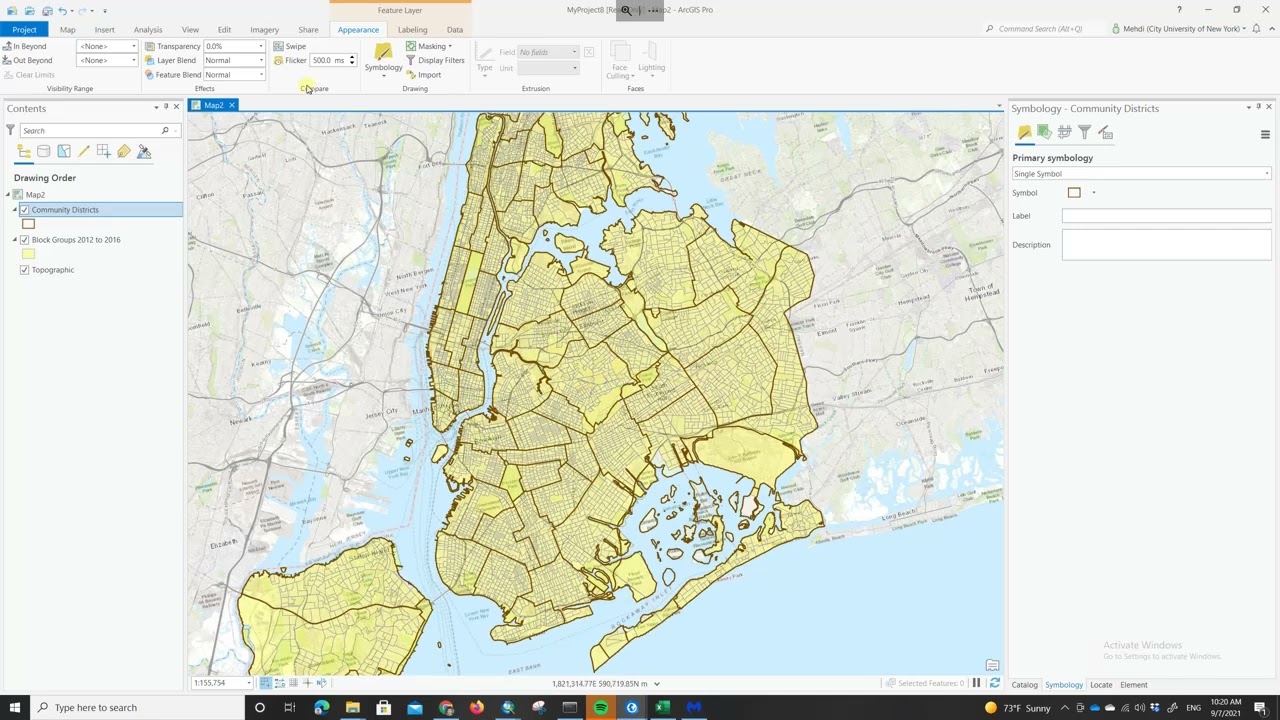Screen dimensions: 1280x720
Task: Uncheck Block Groups 2012 to 2016 layer
Action: pyautogui.click(x=25, y=240)
